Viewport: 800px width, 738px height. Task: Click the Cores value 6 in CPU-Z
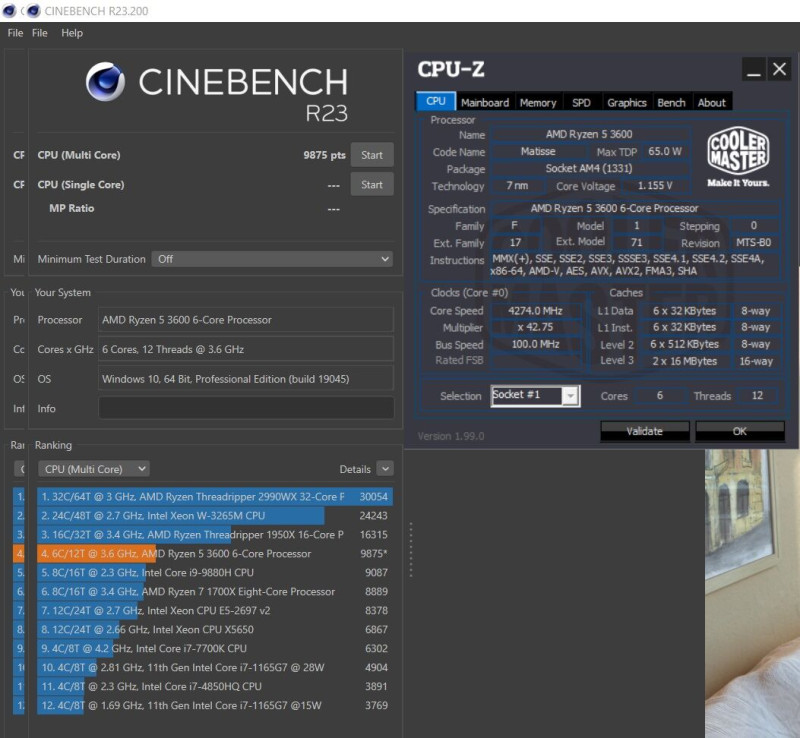coord(660,396)
